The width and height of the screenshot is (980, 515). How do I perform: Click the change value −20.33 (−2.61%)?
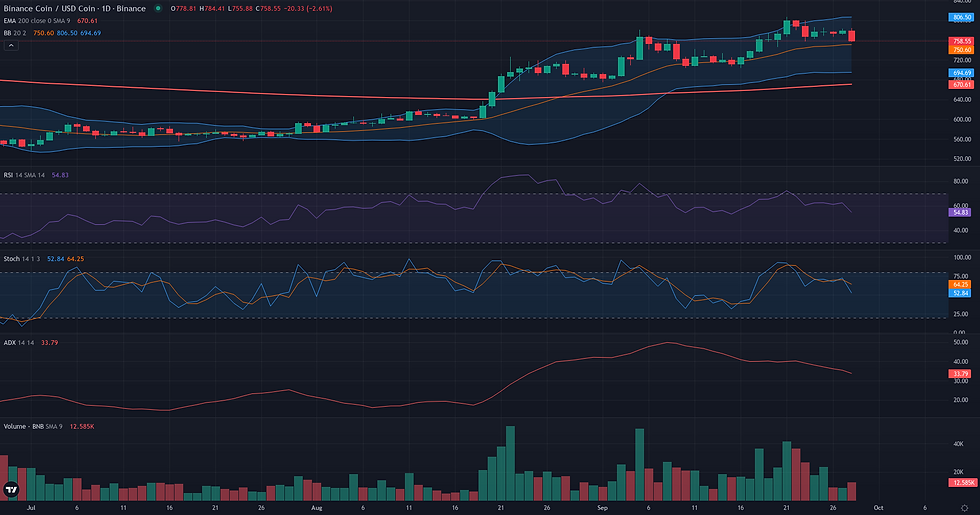308,9
